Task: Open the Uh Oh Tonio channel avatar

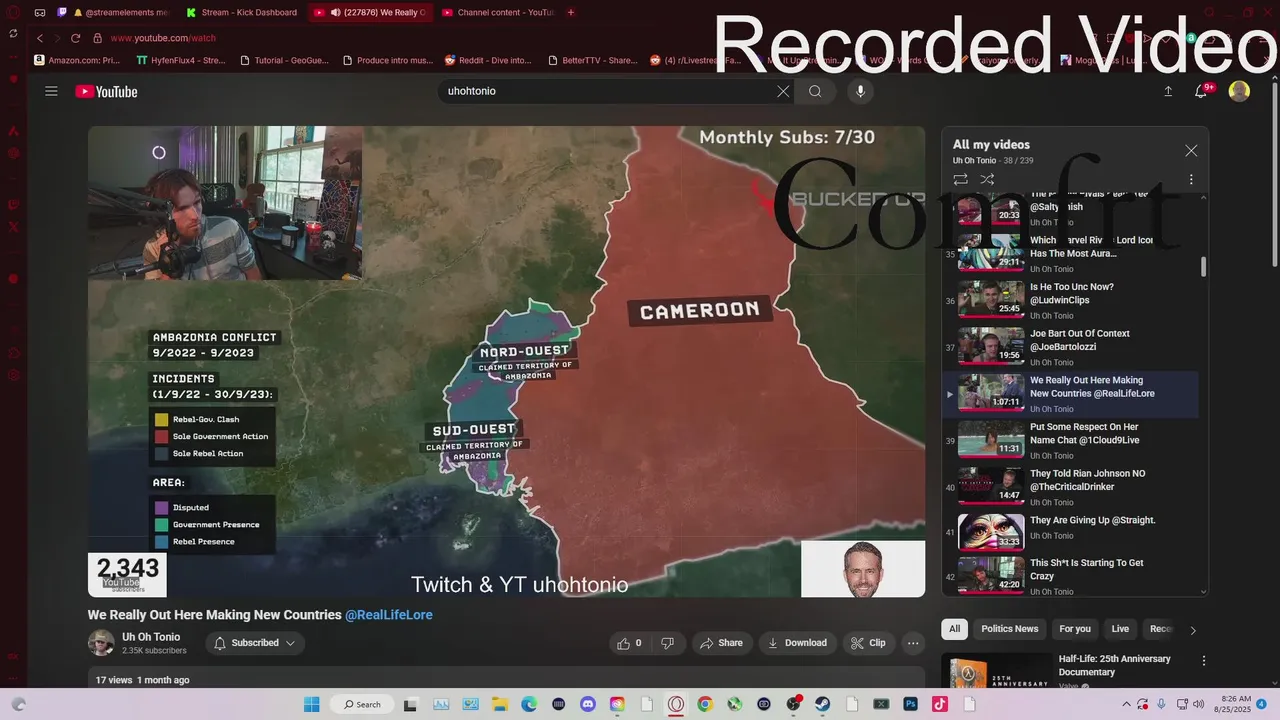Action: [101, 643]
